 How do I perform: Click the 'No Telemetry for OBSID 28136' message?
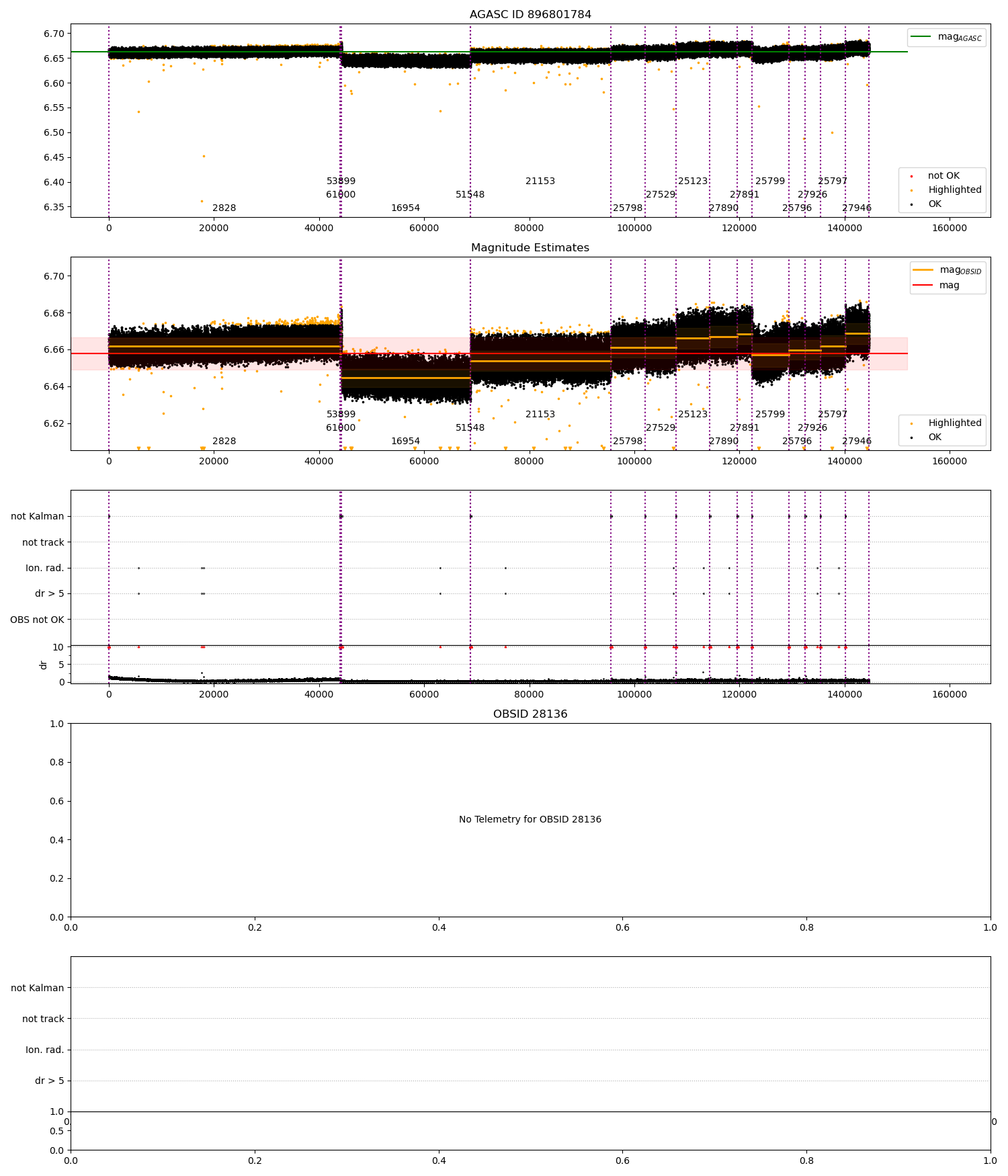530,820
